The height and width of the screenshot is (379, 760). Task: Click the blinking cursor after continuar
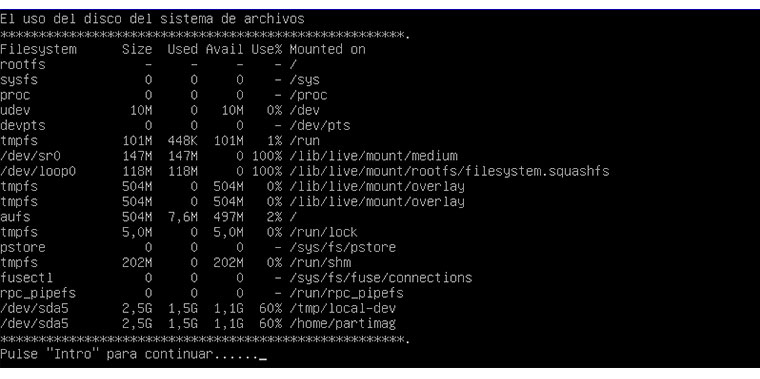[263, 360]
